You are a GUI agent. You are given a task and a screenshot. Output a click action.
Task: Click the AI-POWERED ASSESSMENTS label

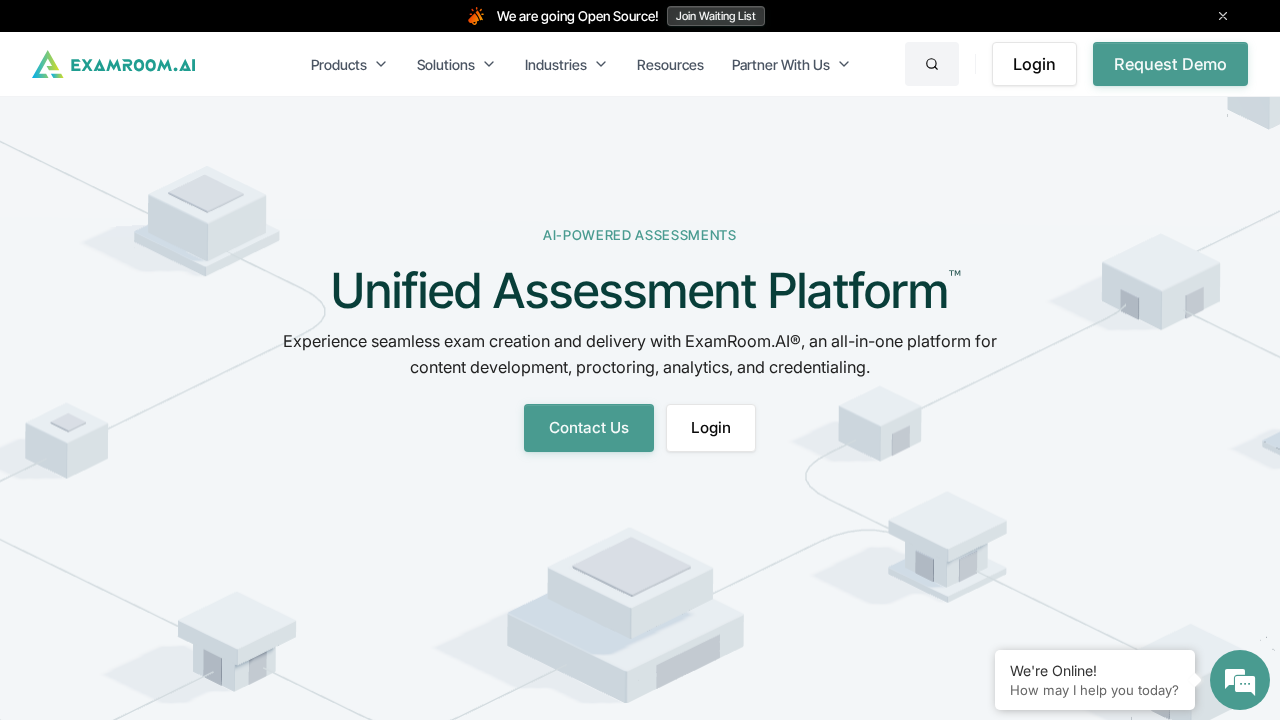tap(639, 235)
